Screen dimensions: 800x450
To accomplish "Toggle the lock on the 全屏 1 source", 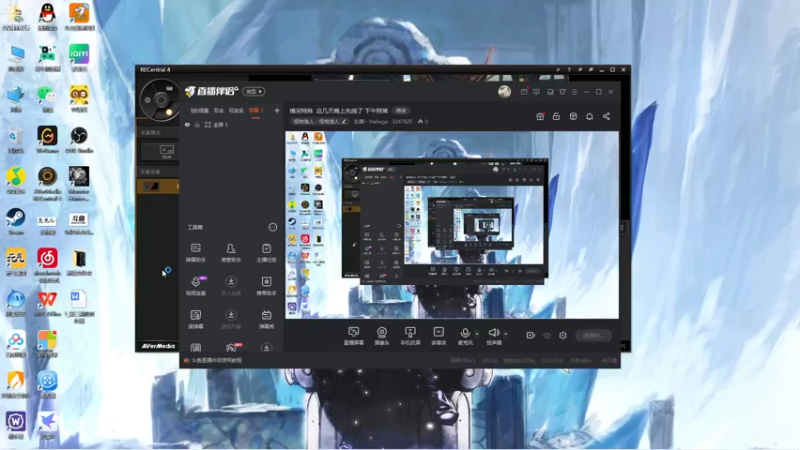I will [x=197, y=124].
